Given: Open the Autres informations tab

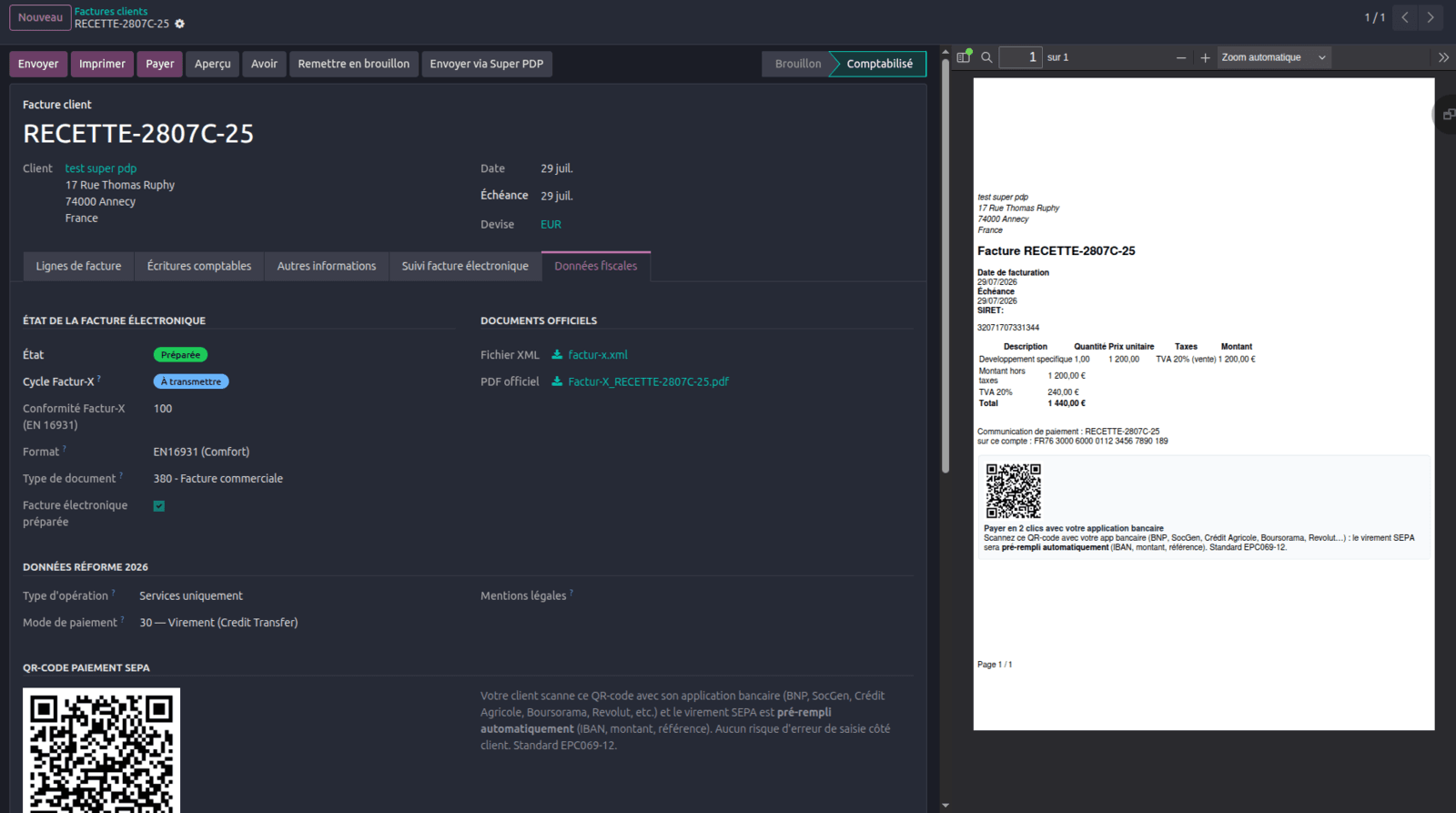Looking at the screenshot, I should tap(327, 266).
